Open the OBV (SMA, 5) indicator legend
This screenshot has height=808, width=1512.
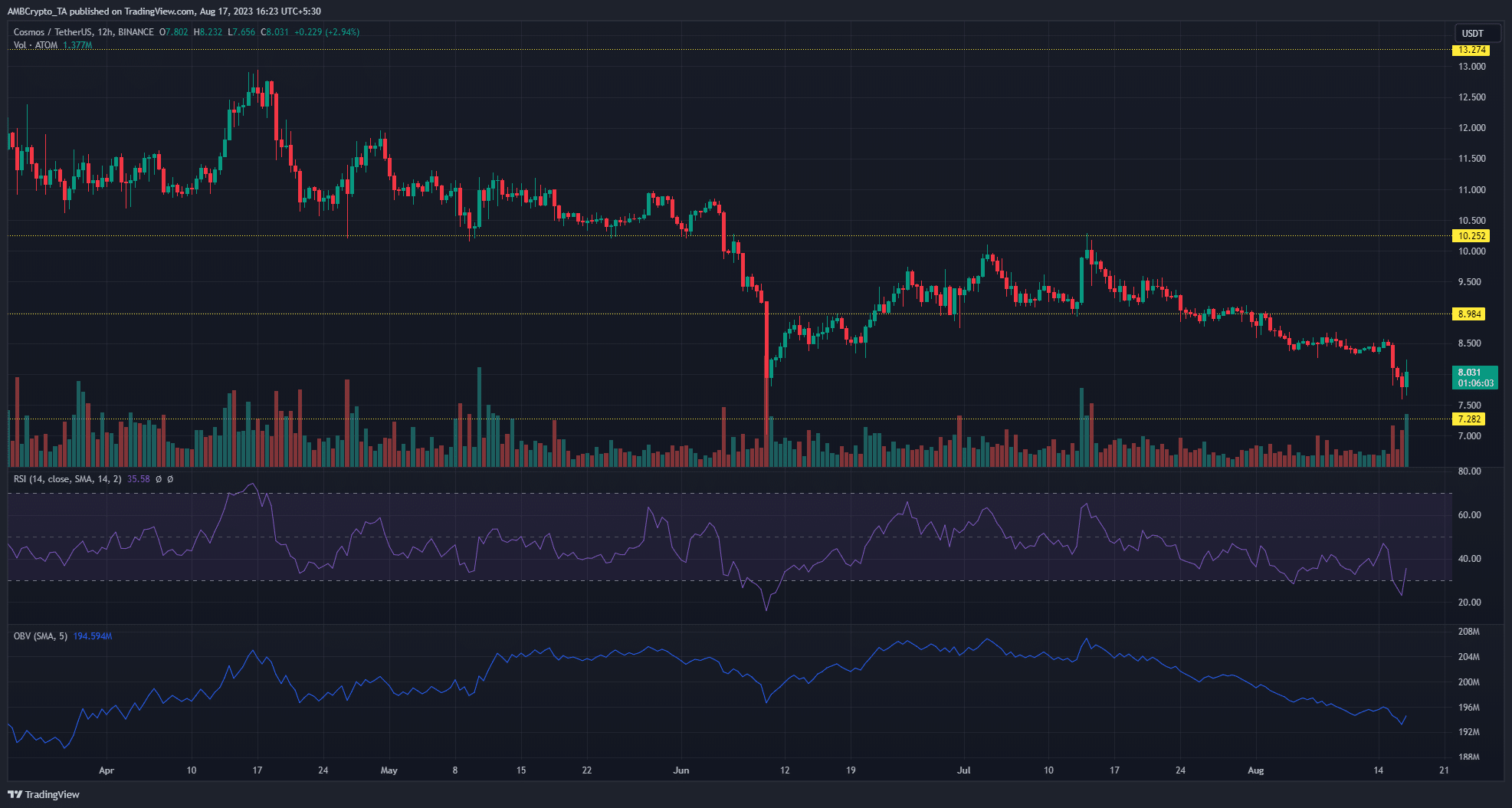click(41, 636)
